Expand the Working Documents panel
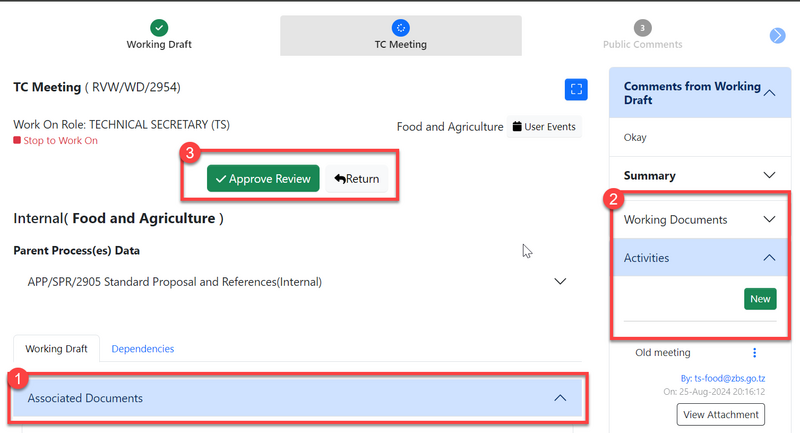Screen dimensions: 800x433 point(769,219)
